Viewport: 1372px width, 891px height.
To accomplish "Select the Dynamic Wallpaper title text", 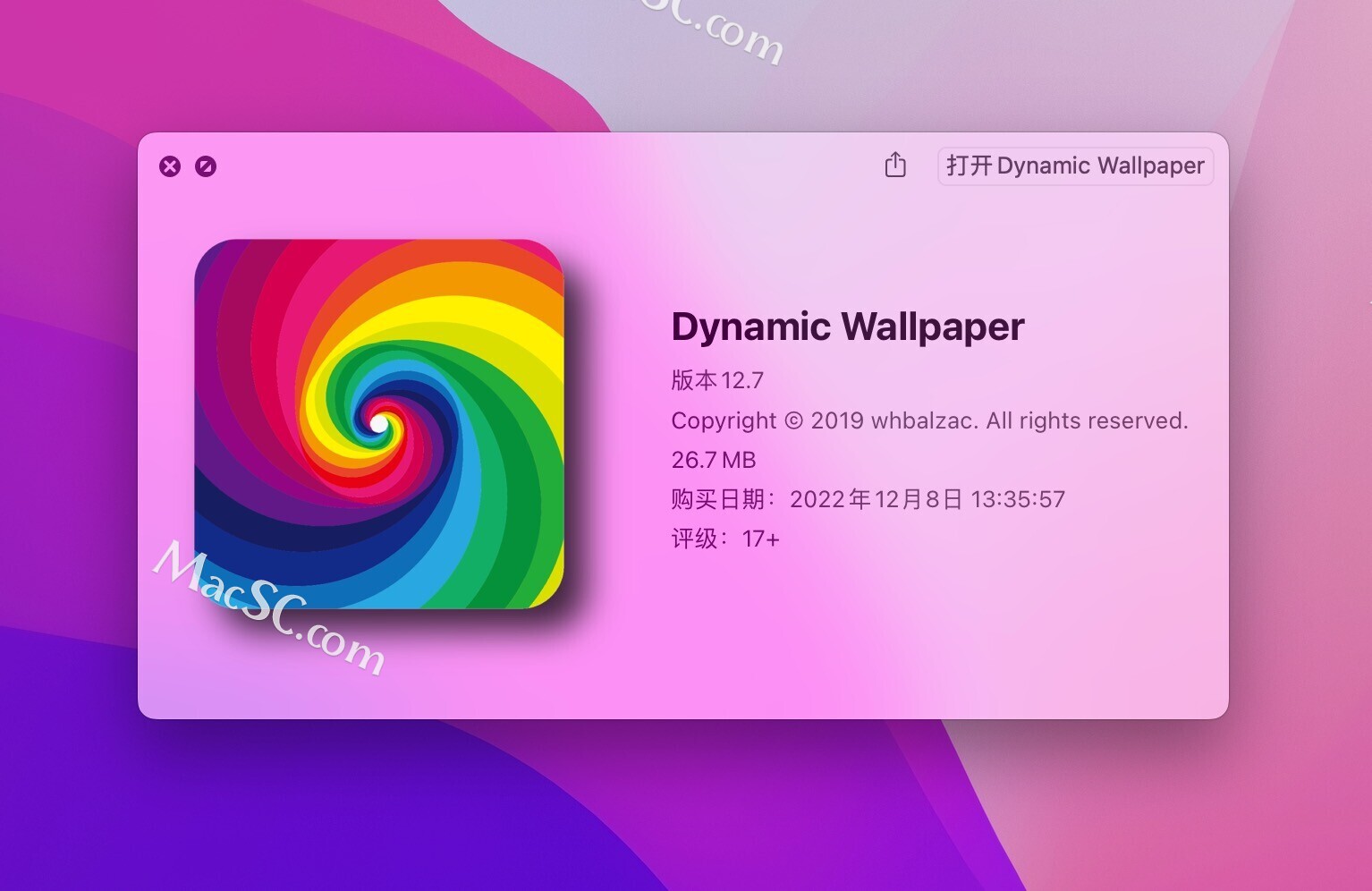I will [x=848, y=327].
